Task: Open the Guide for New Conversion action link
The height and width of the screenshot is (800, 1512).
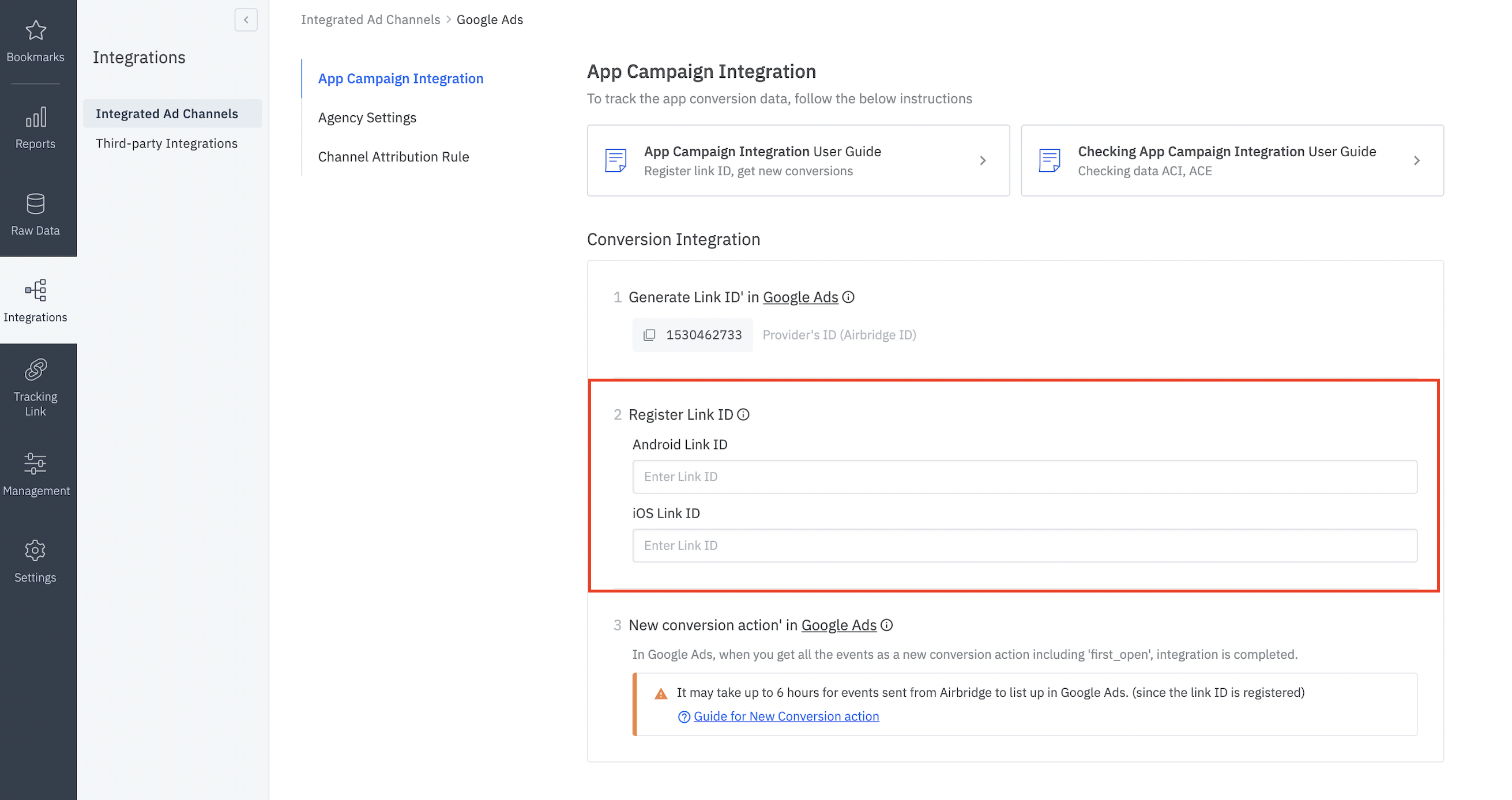Action: [x=786, y=716]
